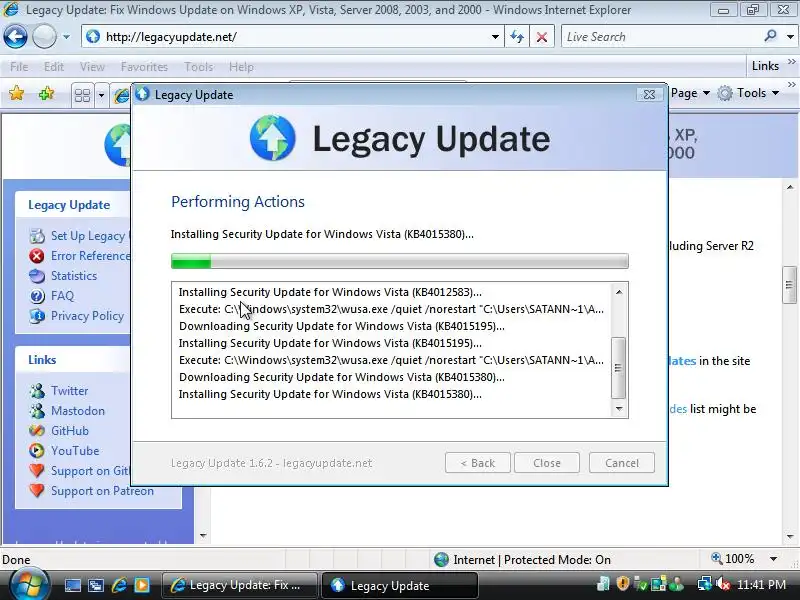Open the Tools gear command bar menu
The image size is (800, 600).
(748, 93)
